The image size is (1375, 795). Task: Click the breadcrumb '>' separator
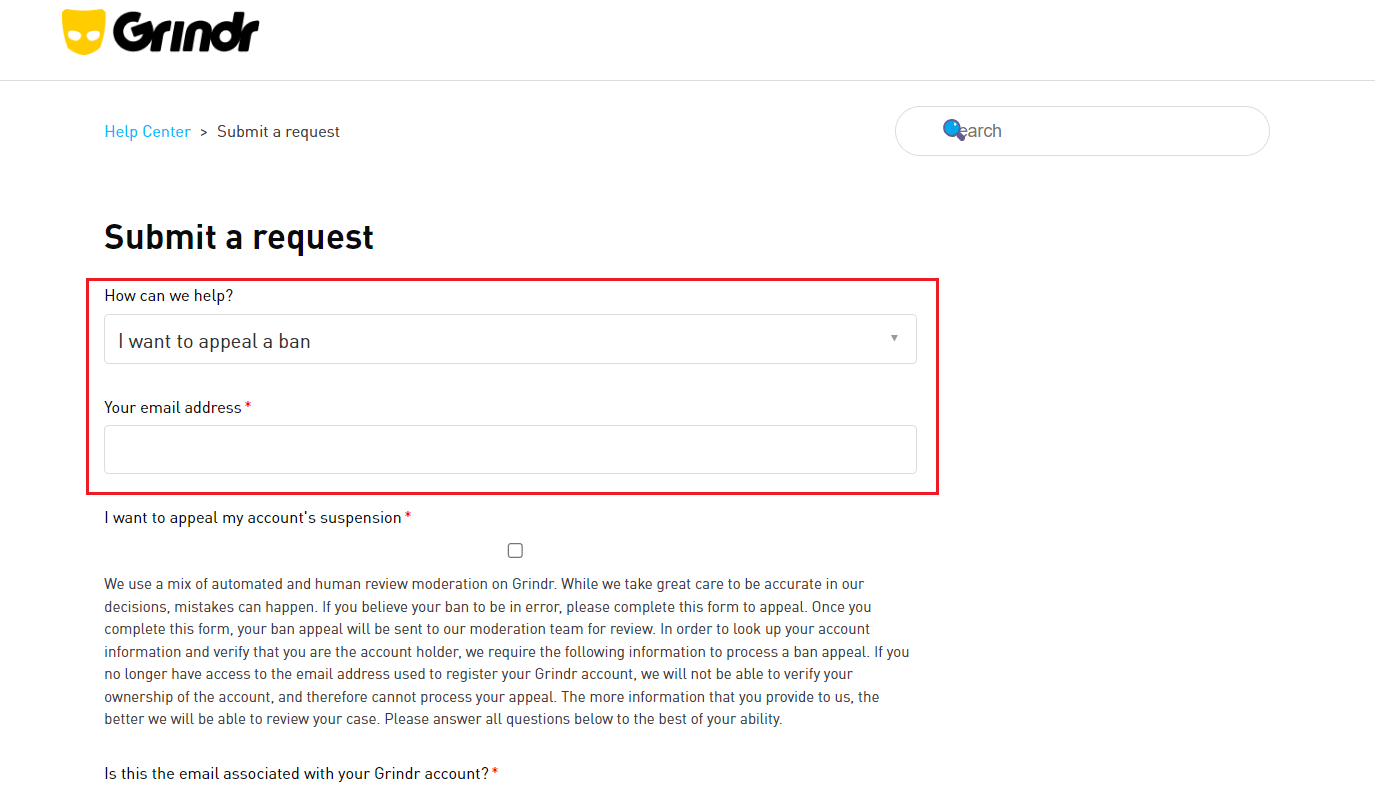[x=204, y=132]
